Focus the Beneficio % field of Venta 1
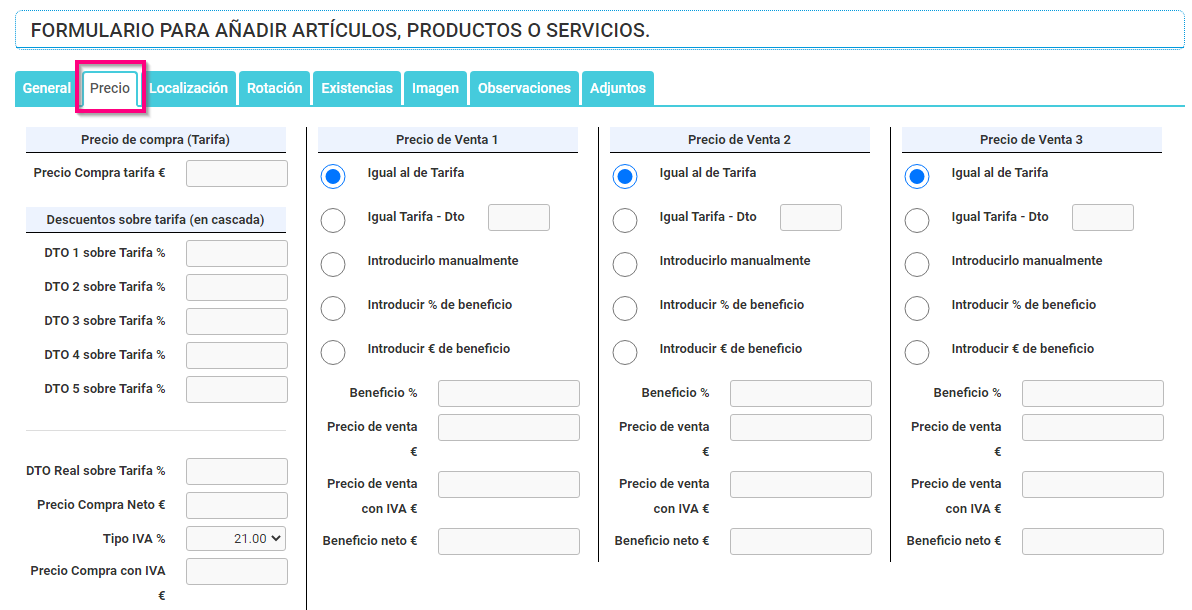 click(x=509, y=393)
